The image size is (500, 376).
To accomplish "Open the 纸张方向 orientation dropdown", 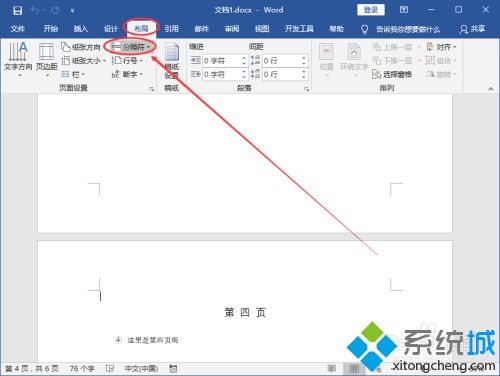I will tap(81, 47).
